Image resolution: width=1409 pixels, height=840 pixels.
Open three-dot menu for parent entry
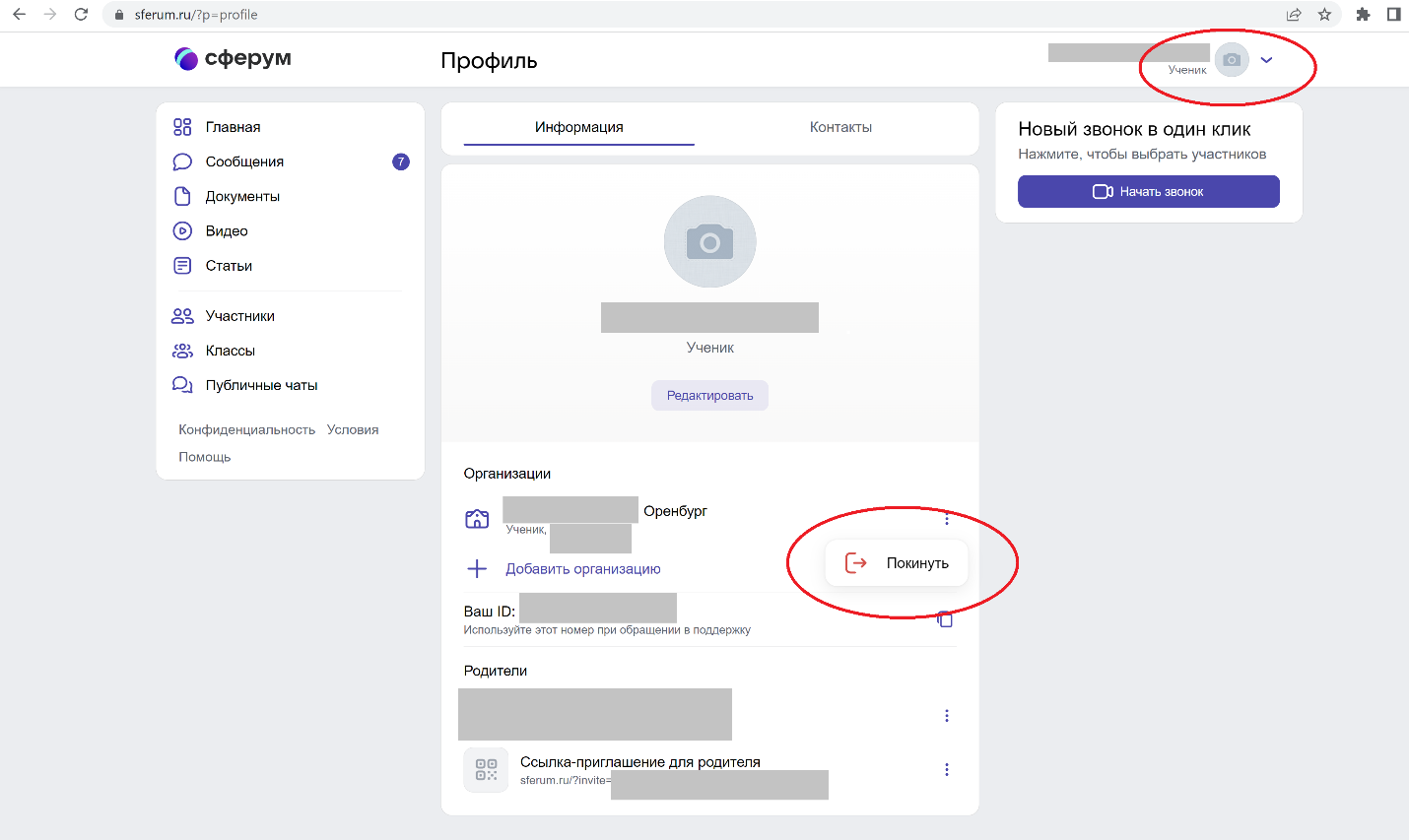pos(947,716)
